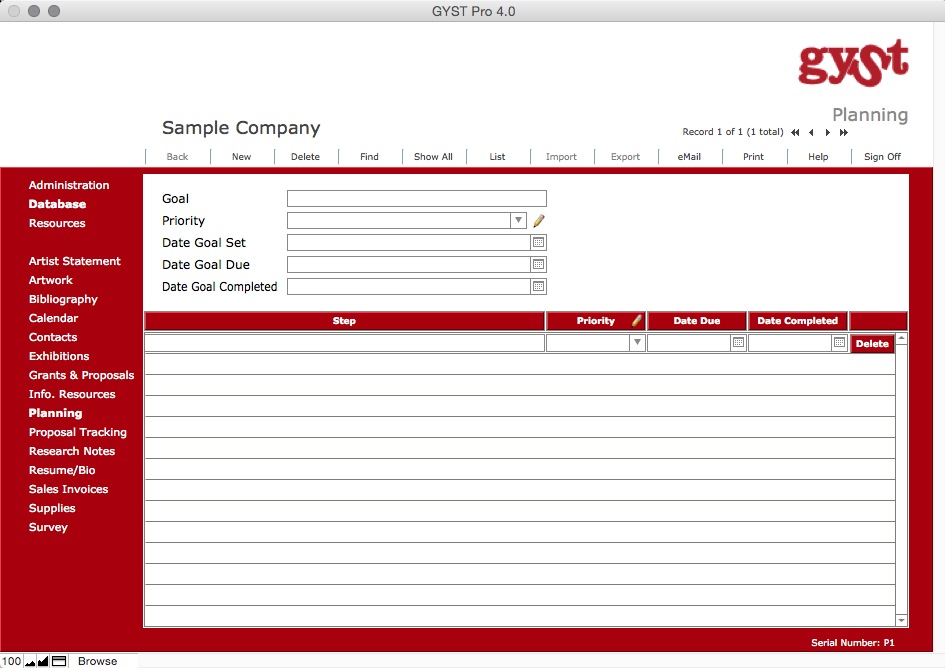
Task: Open Resources section
Action: 57,223
